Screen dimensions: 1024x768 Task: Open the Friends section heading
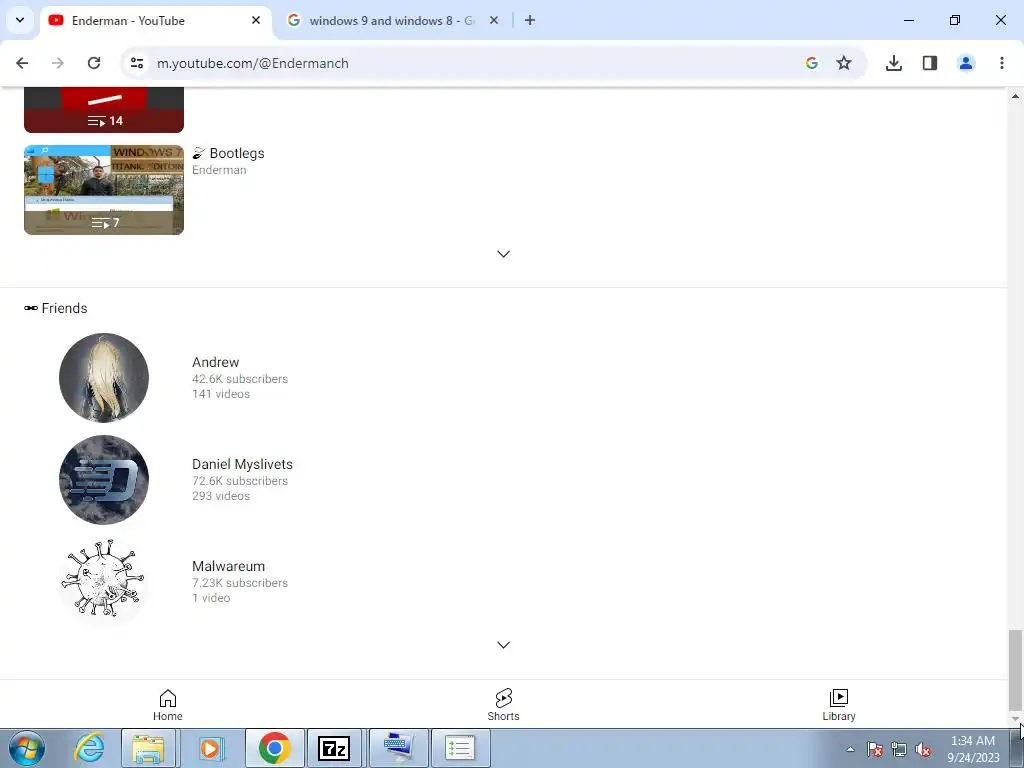click(56, 308)
